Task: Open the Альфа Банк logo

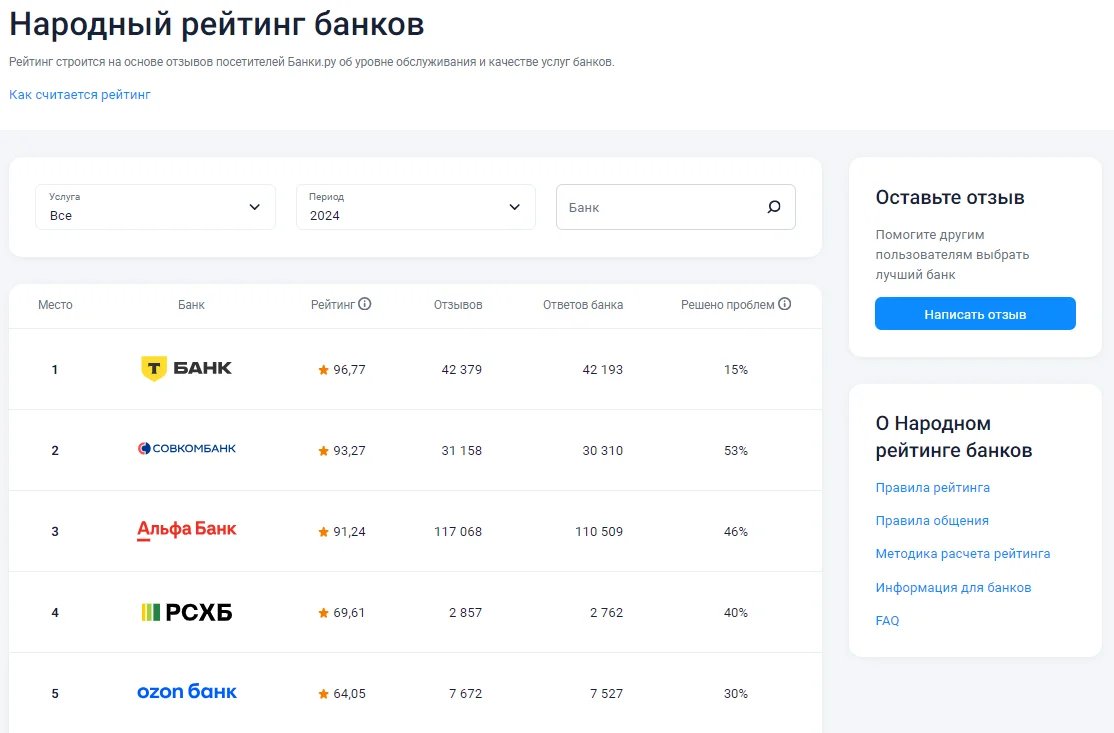Action: pos(187,530)
